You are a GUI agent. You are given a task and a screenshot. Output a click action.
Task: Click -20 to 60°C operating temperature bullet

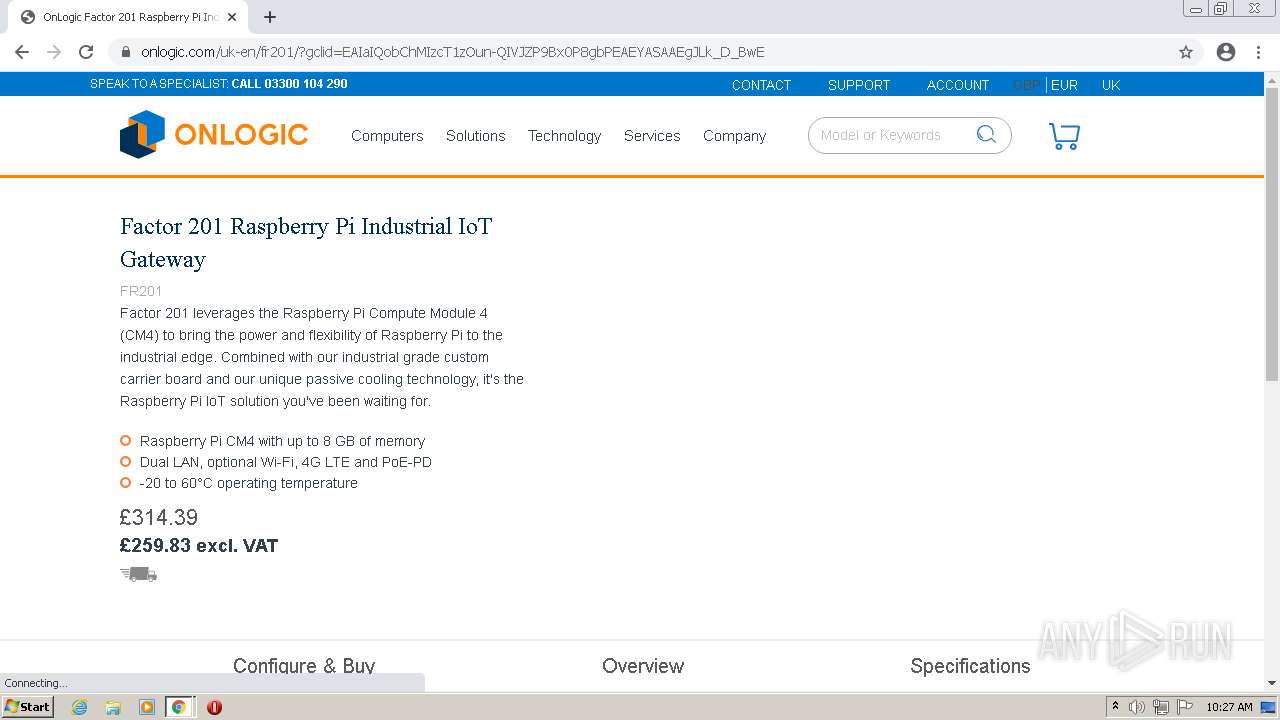click(248, 483)
